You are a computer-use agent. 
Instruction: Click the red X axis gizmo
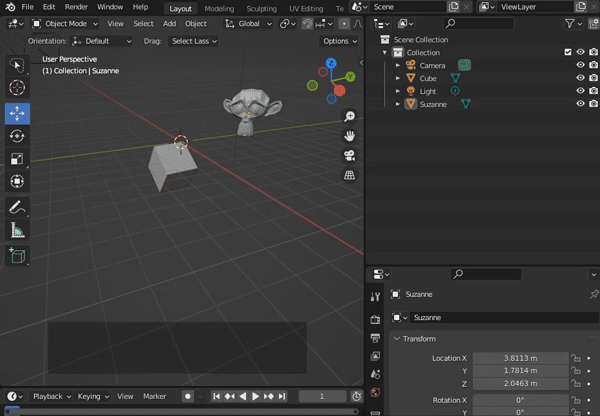click(339, 91)
